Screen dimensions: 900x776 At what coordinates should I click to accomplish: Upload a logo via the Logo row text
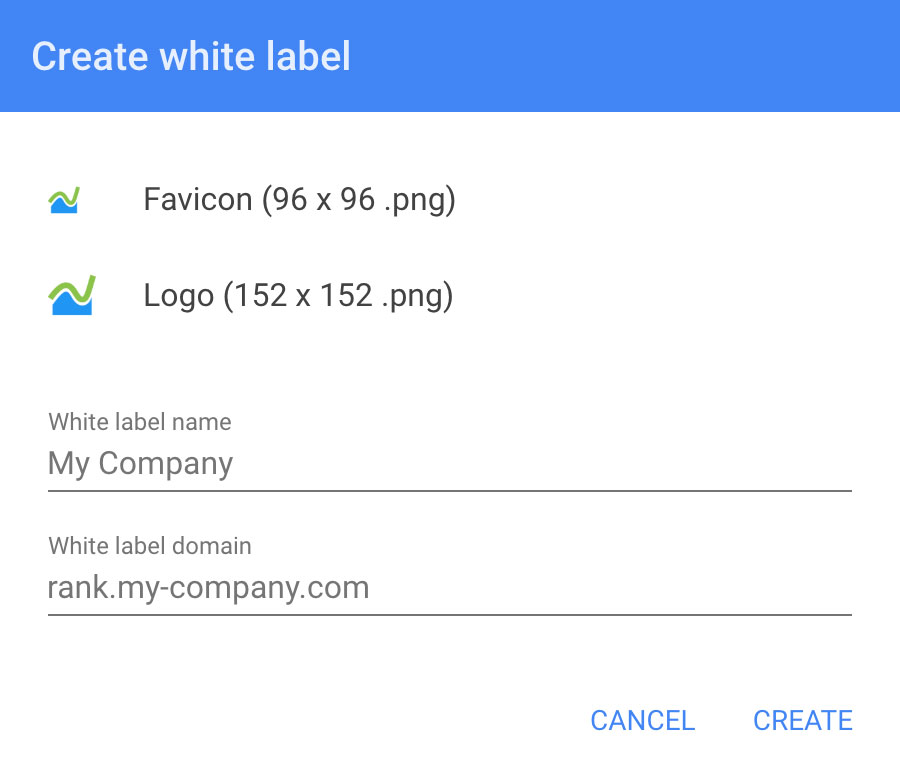298,296
